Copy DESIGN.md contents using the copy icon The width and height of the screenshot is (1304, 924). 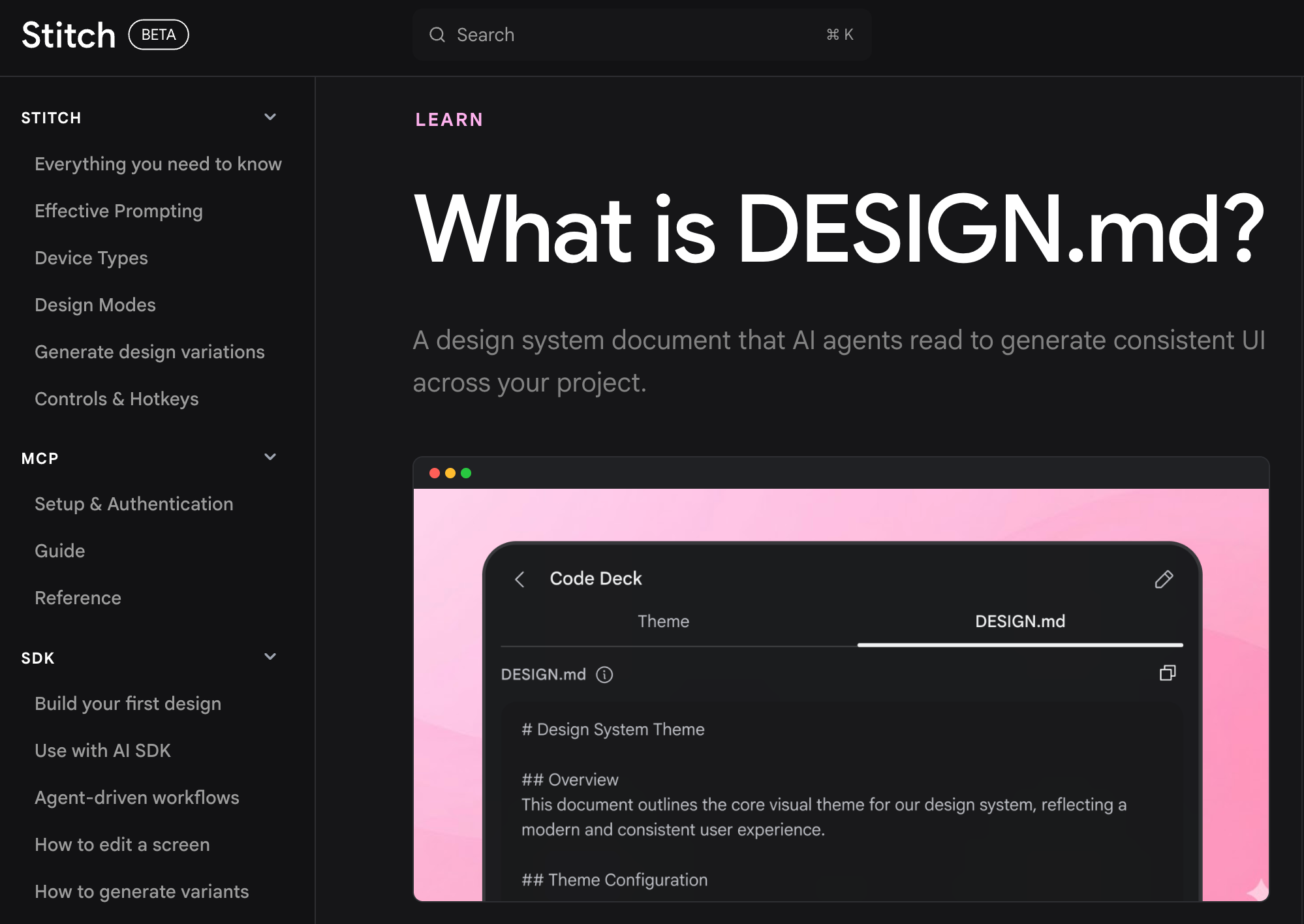[x=1168, y=673]
